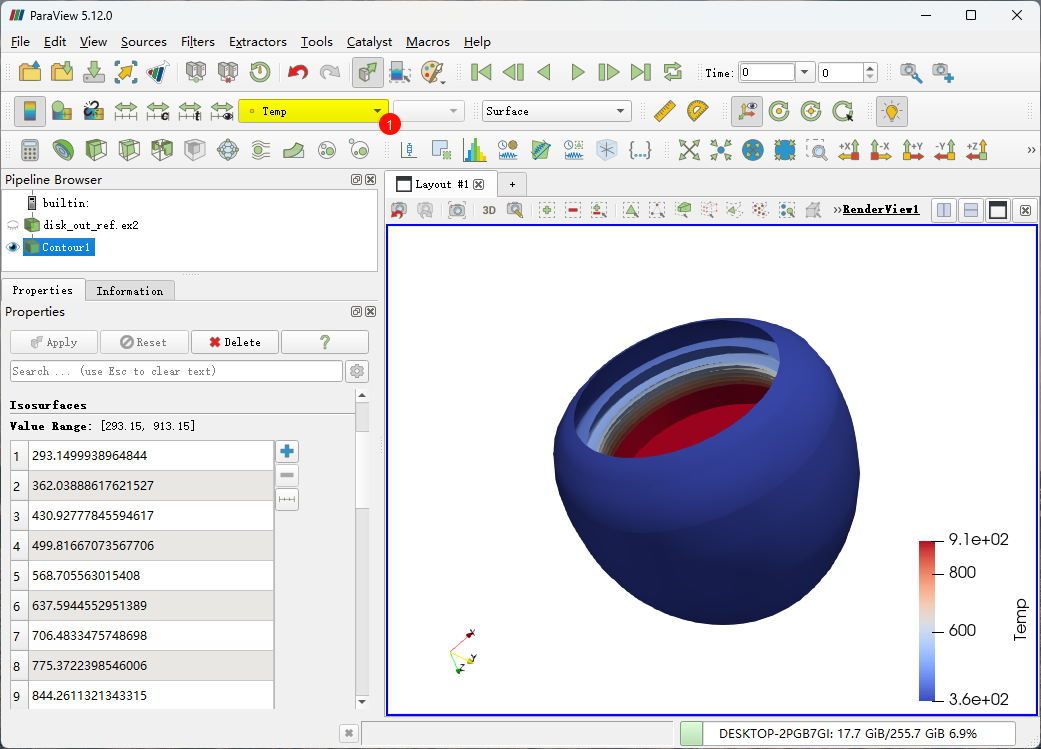Click the Reset Camera icon

point(689,150)
